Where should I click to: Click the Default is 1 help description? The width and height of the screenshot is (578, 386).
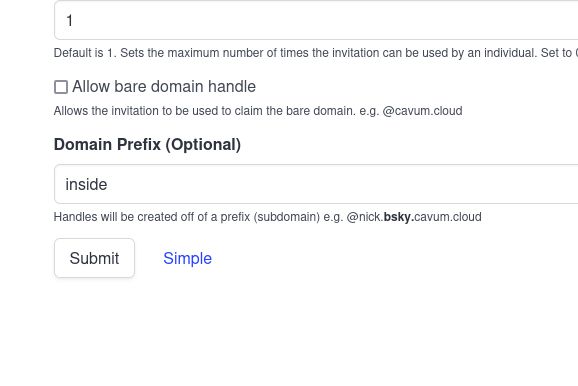[316, 53]
